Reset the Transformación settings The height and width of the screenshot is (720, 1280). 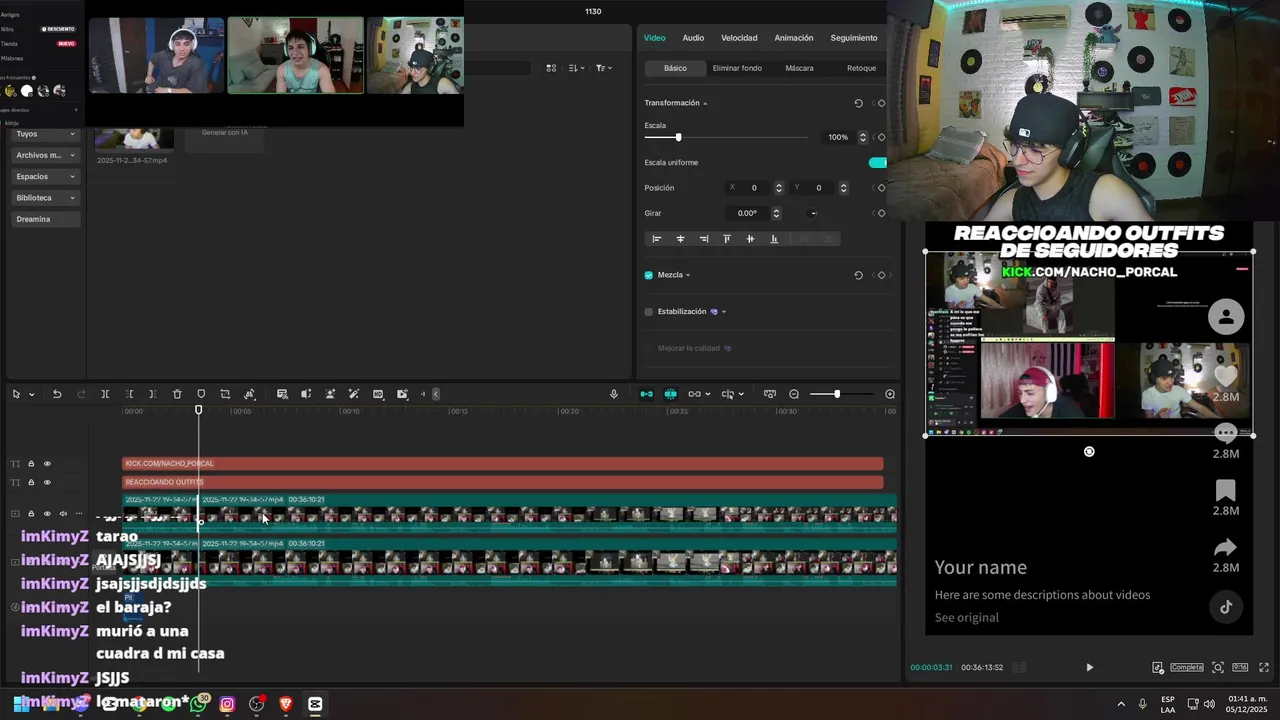pos(858,103)
